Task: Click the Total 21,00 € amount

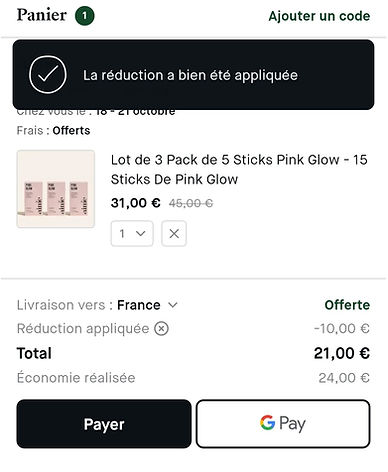Action: (342, 353)
